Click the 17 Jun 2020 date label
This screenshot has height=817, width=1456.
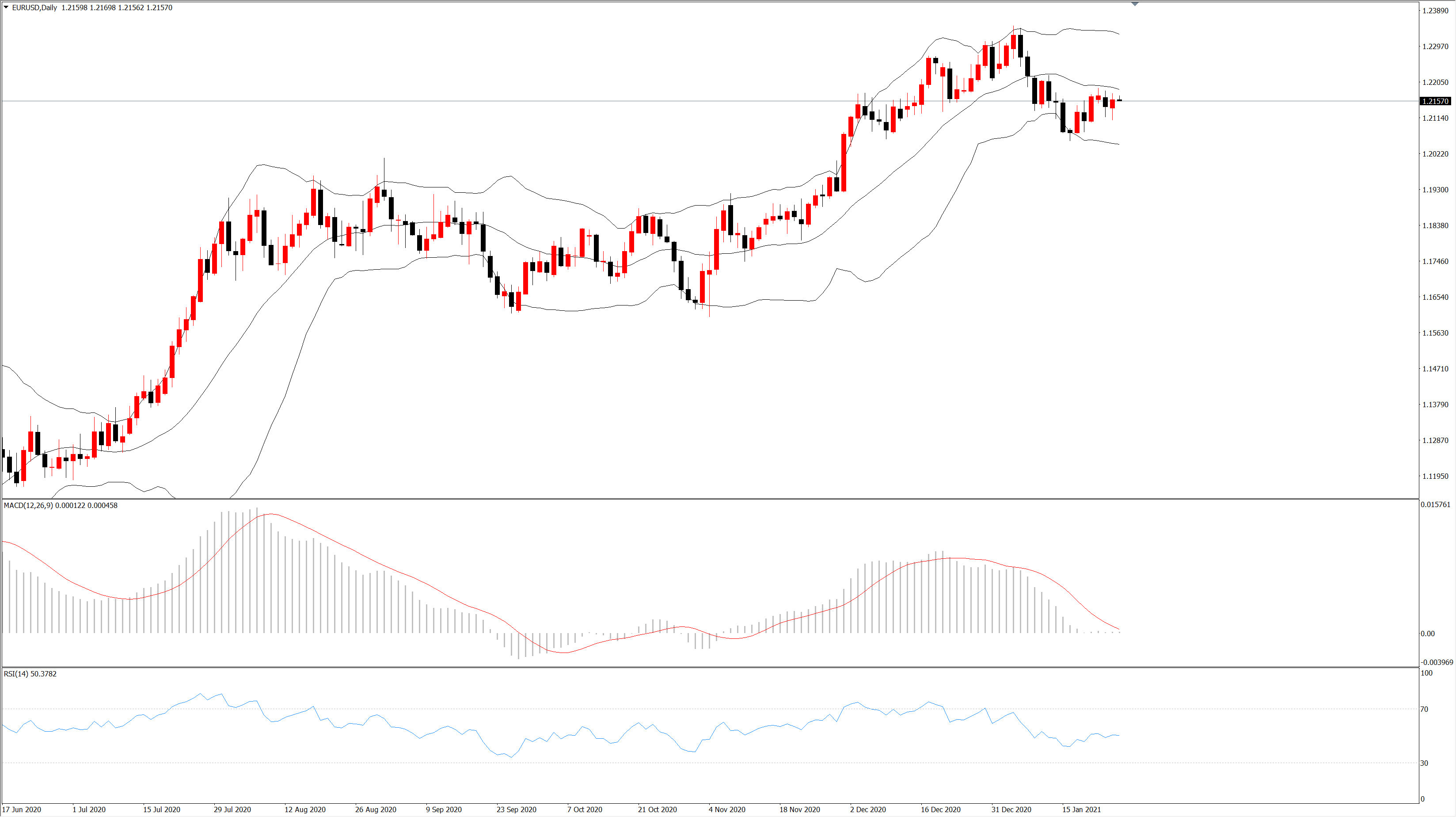(x=22, y=809)
